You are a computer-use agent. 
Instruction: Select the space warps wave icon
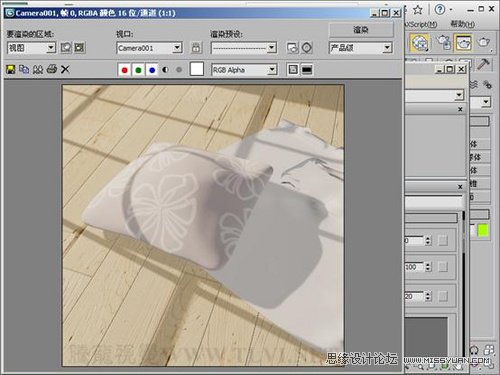(x=474, y=84)
